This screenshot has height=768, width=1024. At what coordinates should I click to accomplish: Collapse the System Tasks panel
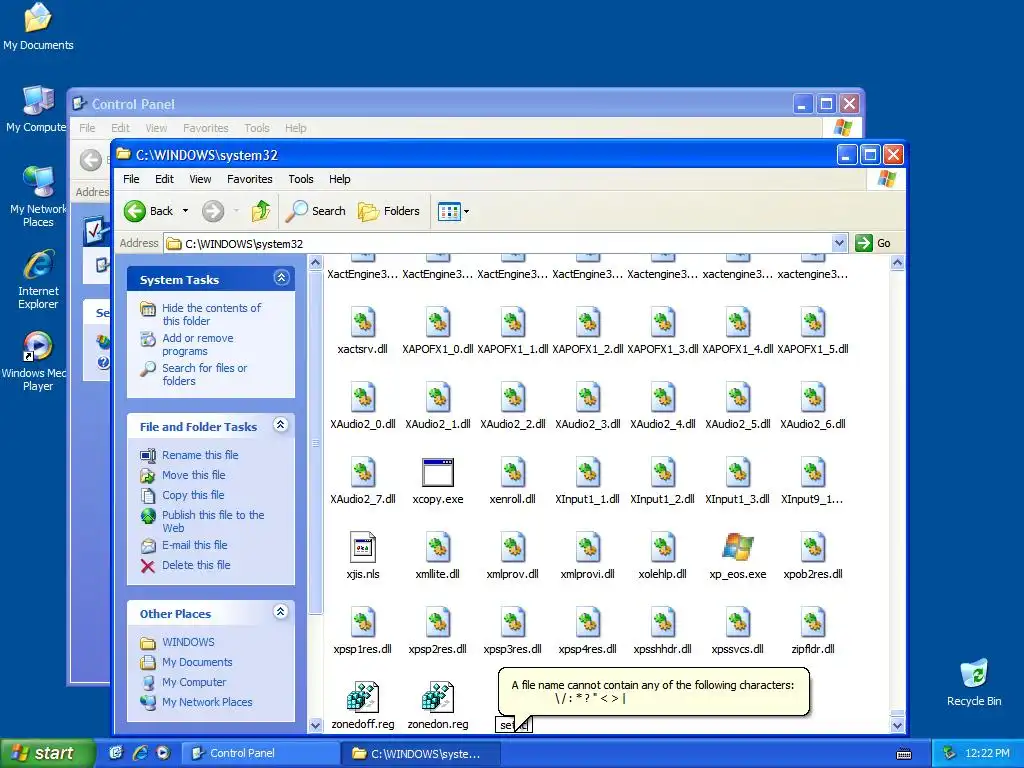pyautogui.click(x=281, y=278)
